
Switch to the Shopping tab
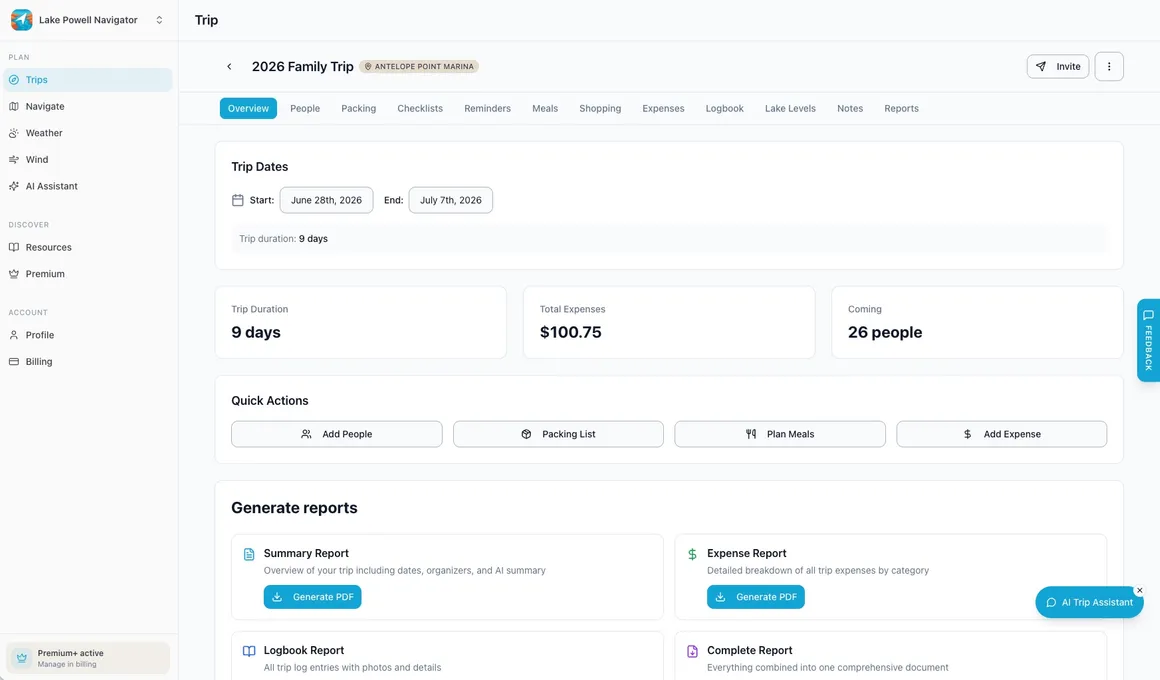click(x=600, y=108)
